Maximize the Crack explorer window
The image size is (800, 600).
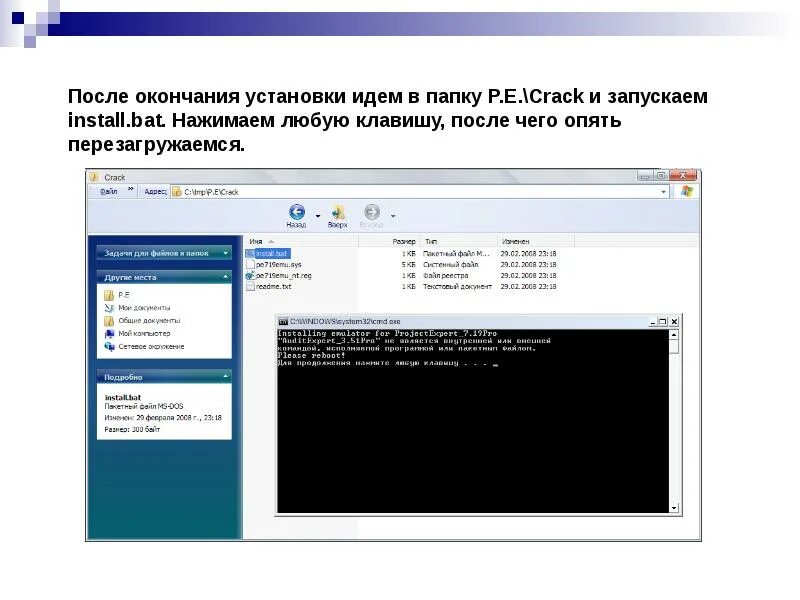[661, 176]
